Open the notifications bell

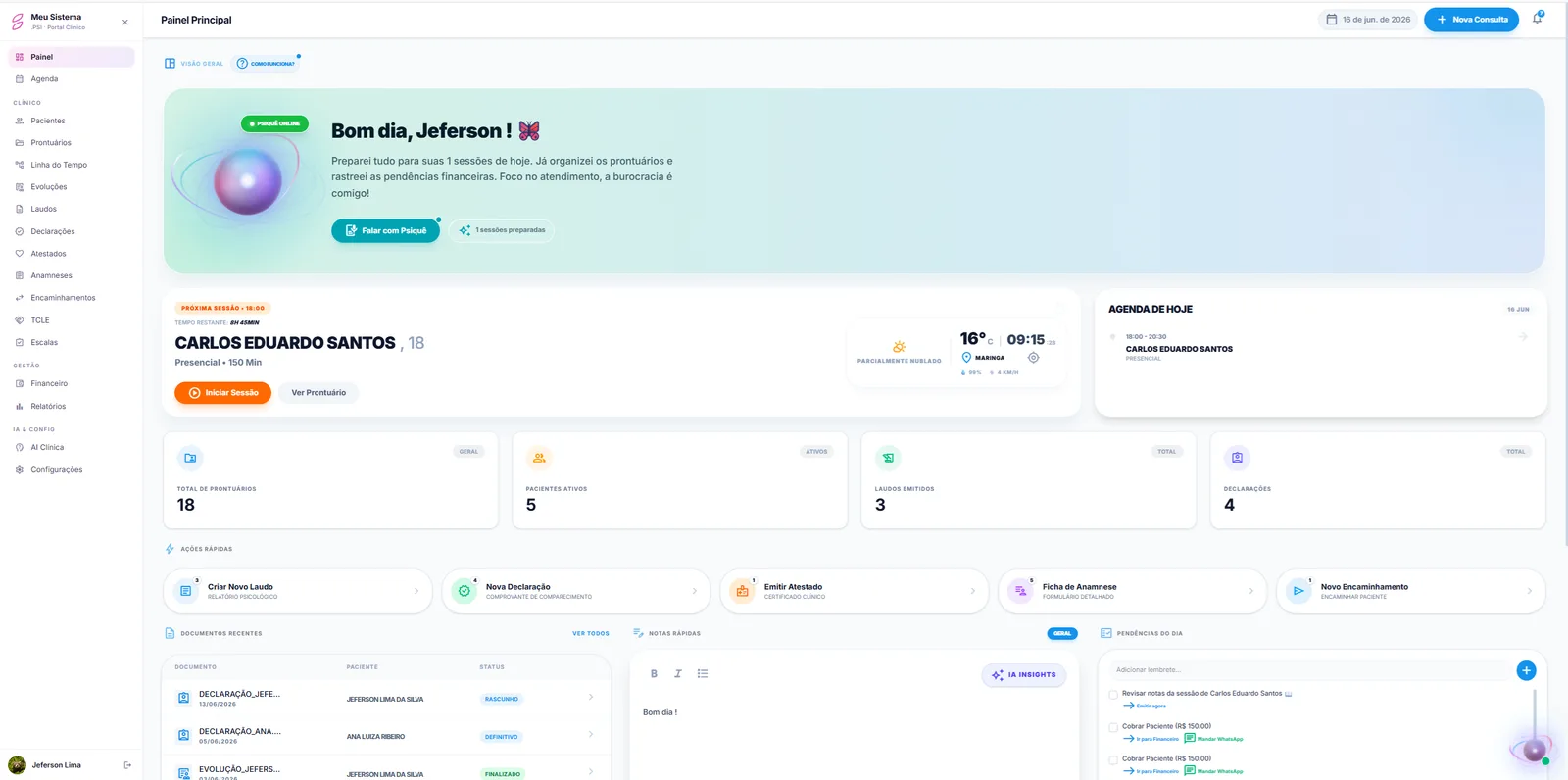tap(1537, 19)
